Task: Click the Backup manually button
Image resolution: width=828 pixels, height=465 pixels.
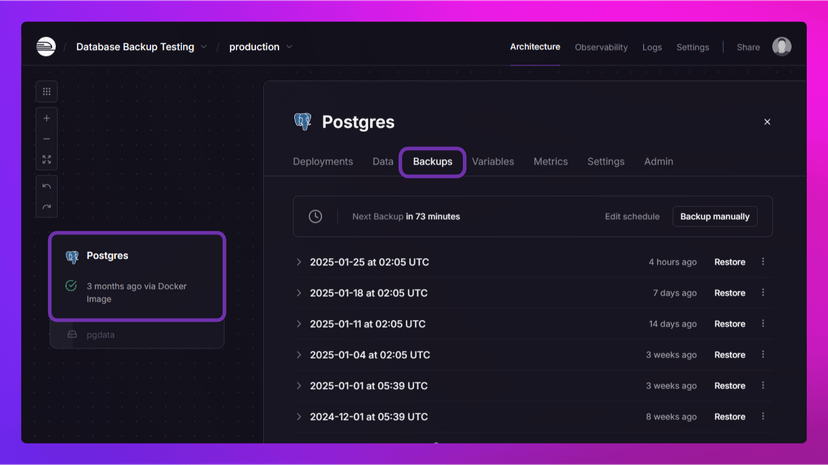Action: (x=714, y=217)
